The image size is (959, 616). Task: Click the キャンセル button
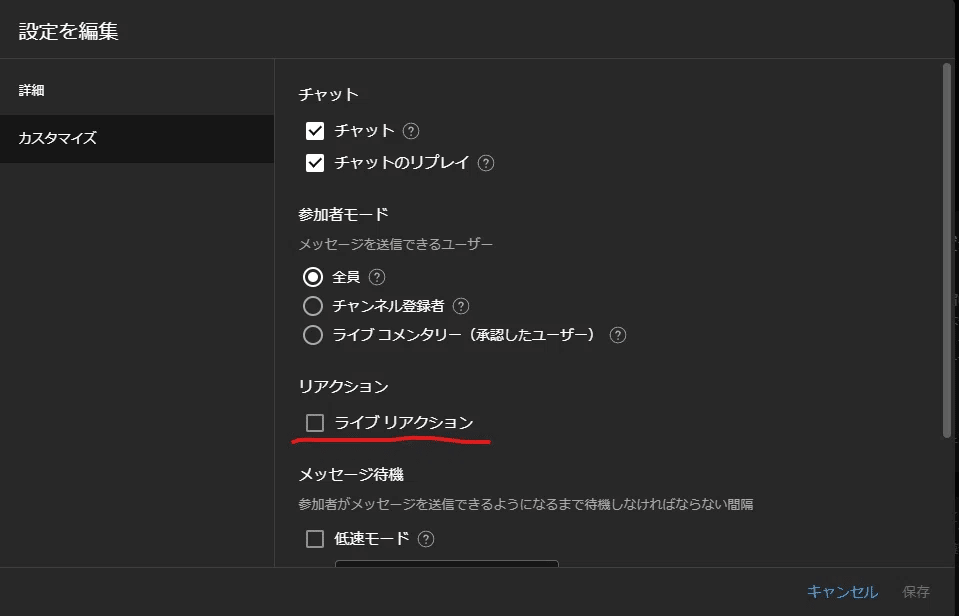coord(842,592)
